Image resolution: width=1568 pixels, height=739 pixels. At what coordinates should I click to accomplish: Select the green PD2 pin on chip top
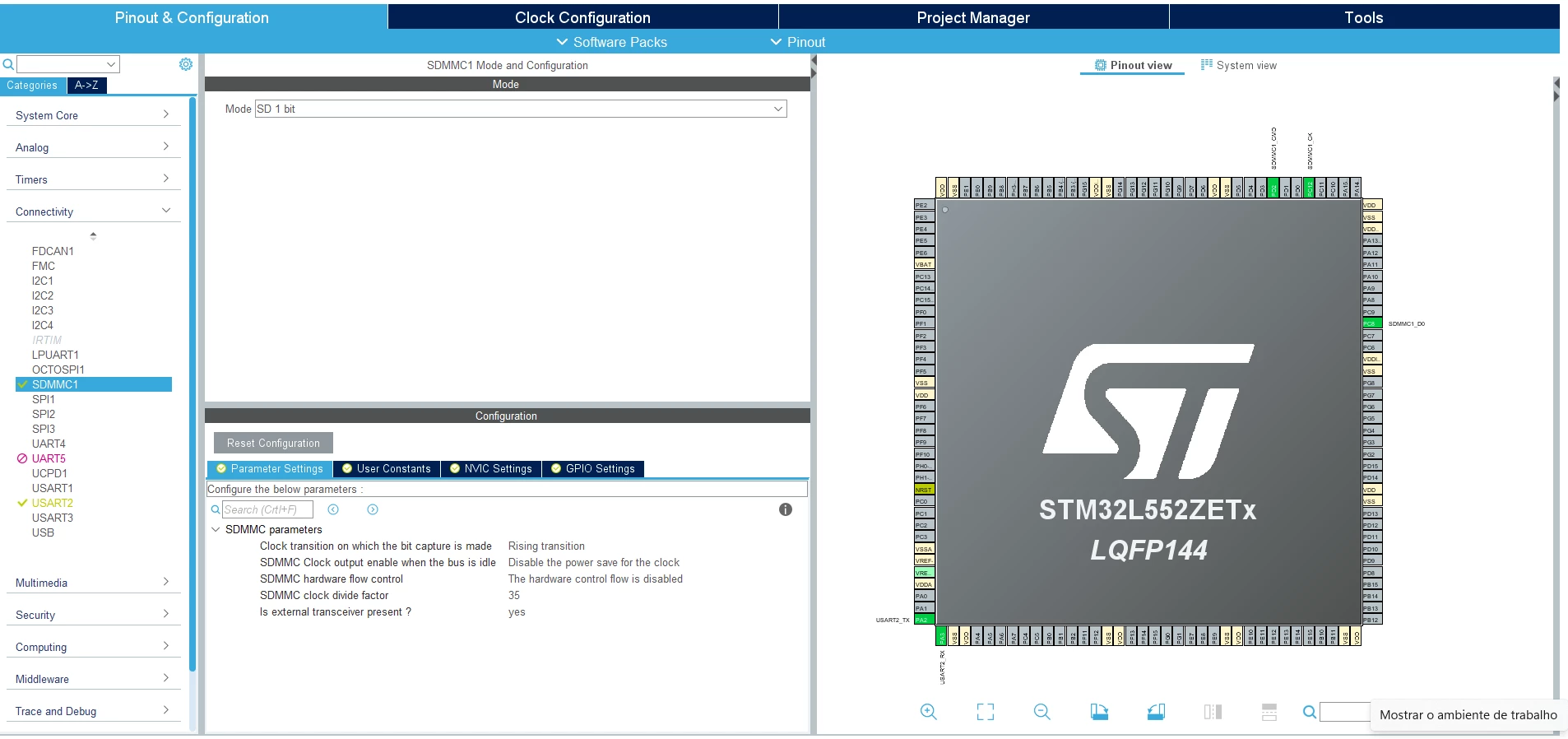click(x=1273, y=188)
